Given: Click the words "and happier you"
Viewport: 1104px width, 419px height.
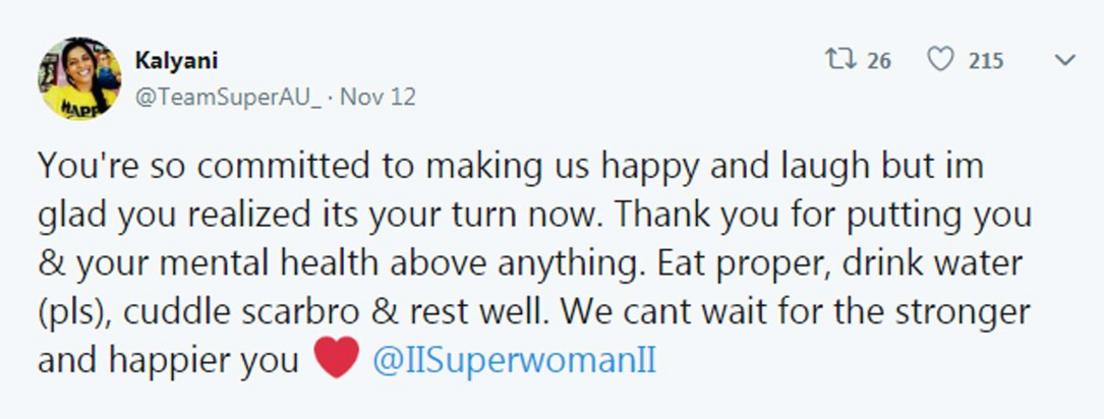Looking at the screenshot, I should pyautogui.click(x=169, y=361).
